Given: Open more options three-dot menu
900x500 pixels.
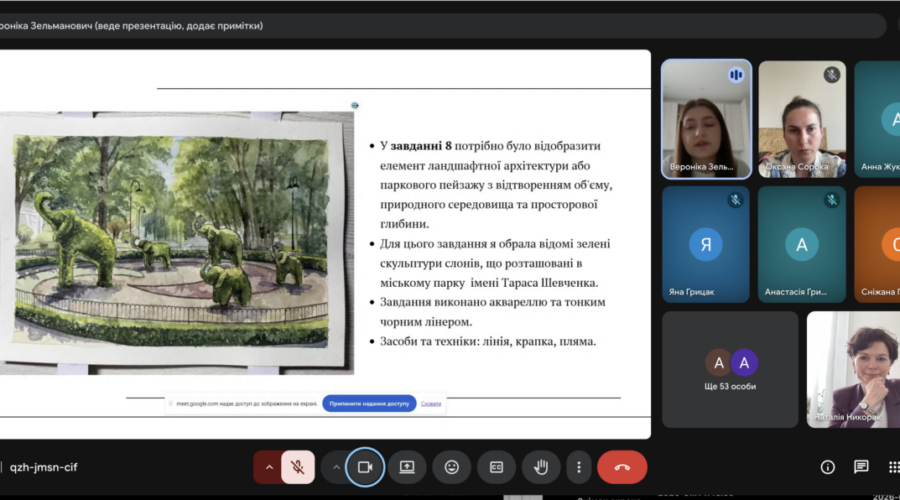Looking at the screenshot, I should tap(579, 467).
